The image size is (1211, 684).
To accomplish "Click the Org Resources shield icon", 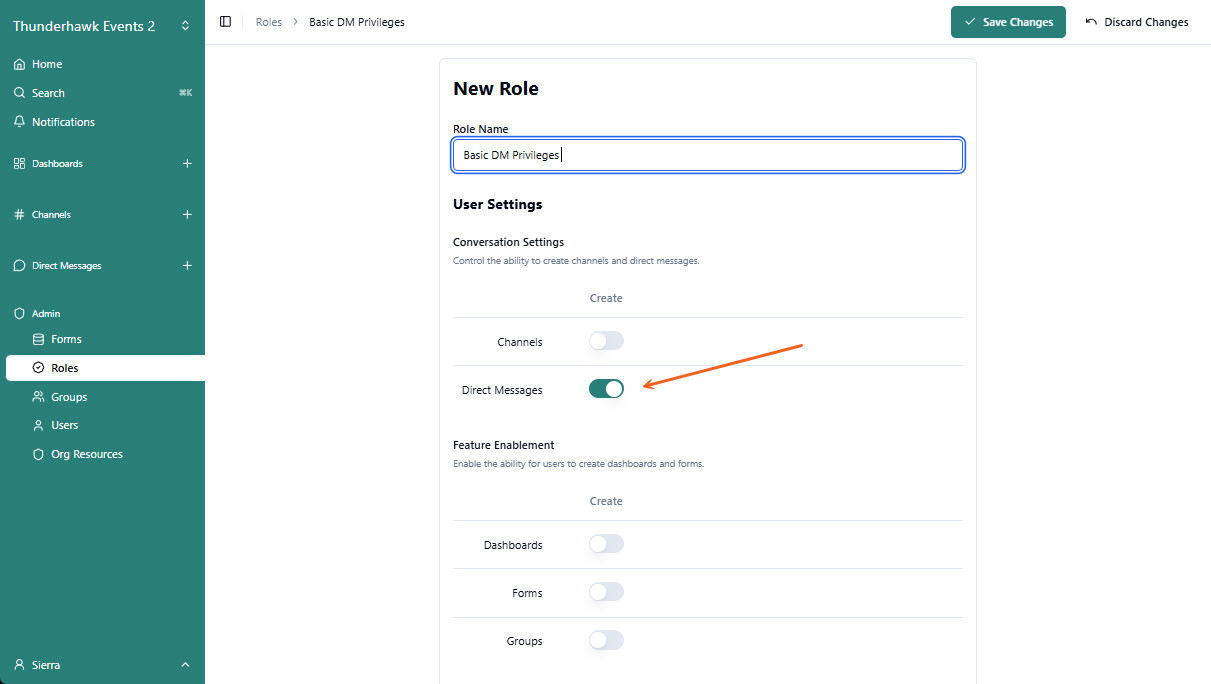I will click(38, 454).
